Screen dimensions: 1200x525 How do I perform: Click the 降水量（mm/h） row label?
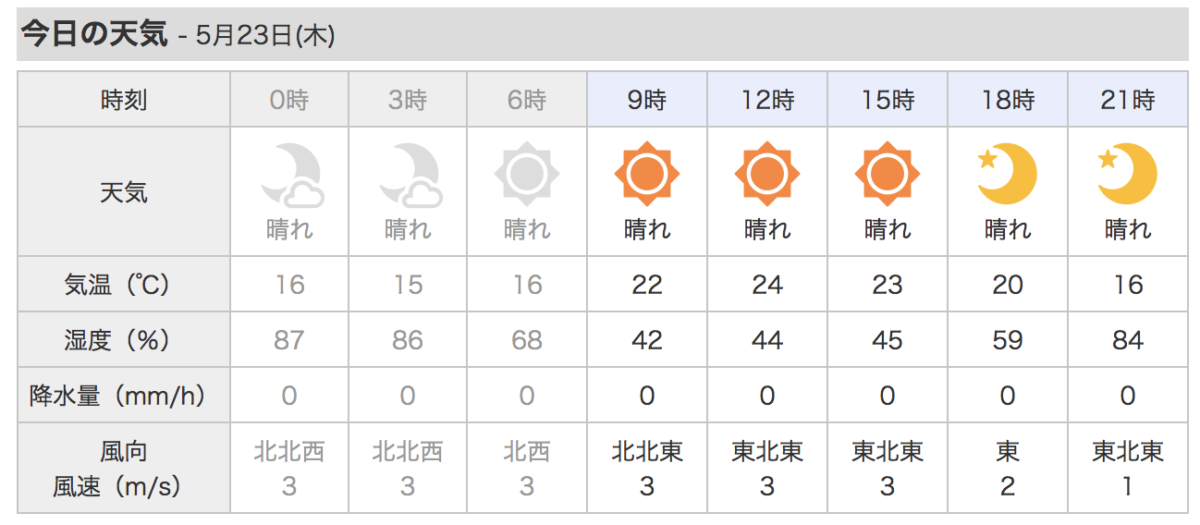[x=124, y=396]
